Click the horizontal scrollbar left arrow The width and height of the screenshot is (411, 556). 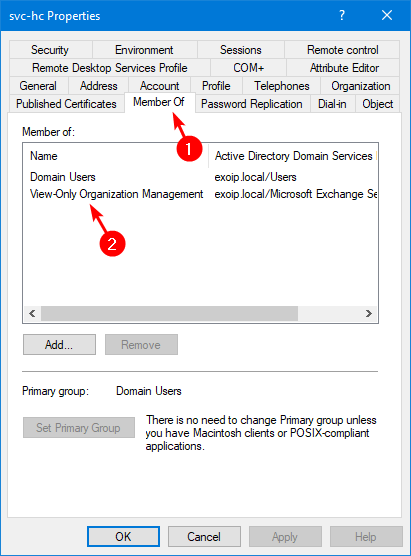point(32,313)
